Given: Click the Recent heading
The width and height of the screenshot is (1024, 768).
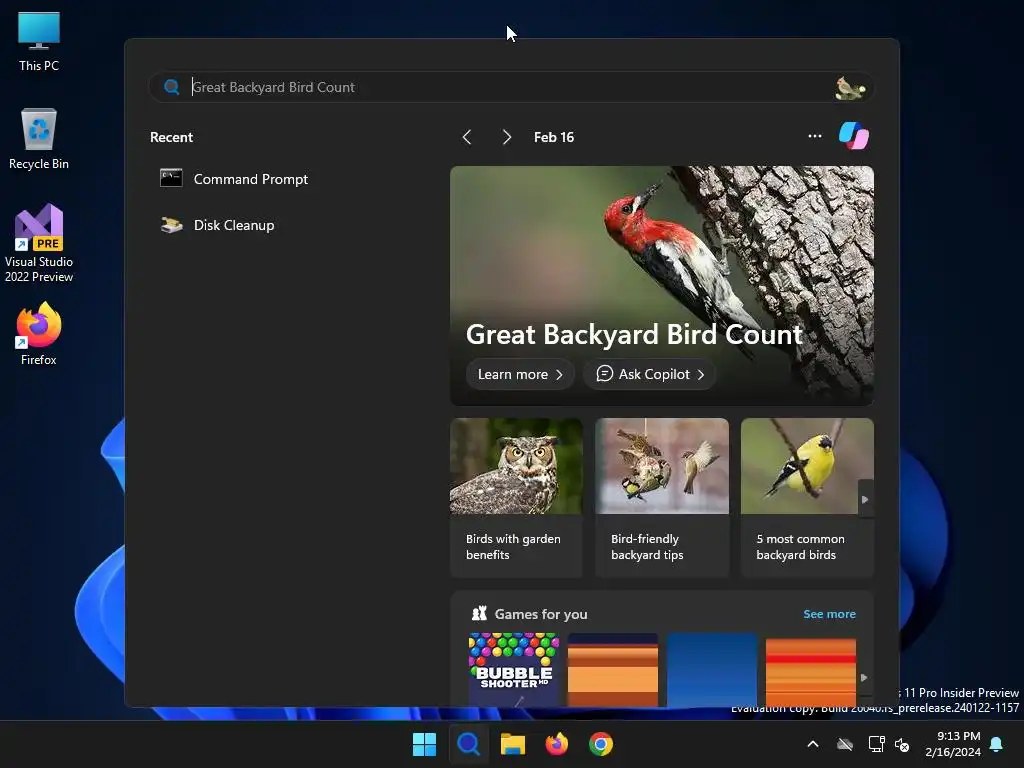Looking at the screenshot, I should point(171,137).
